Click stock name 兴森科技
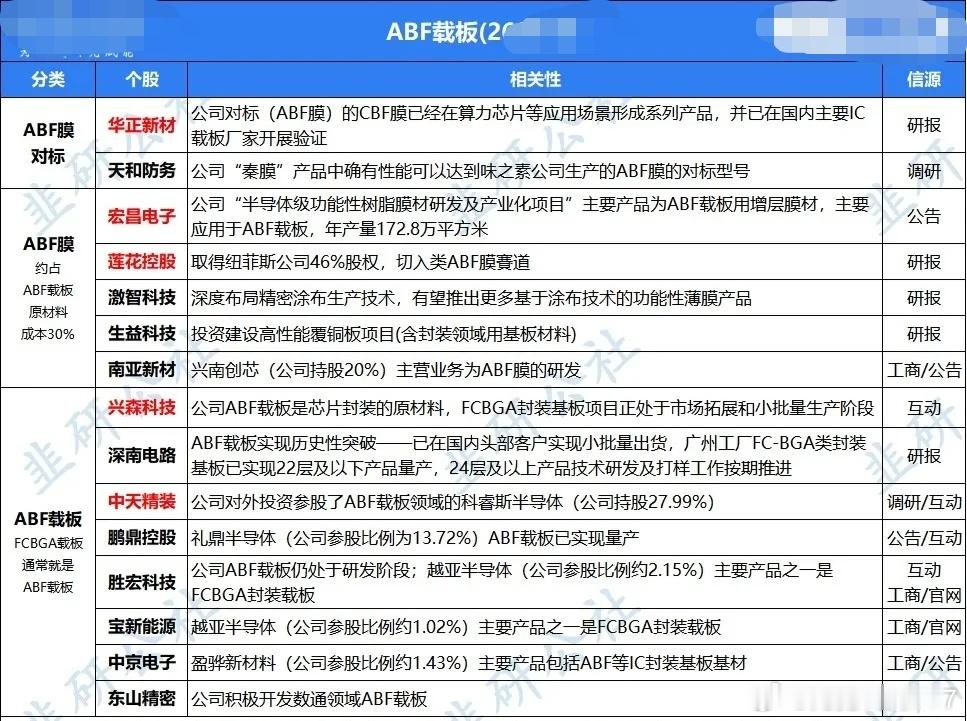 tap(142, 408)
